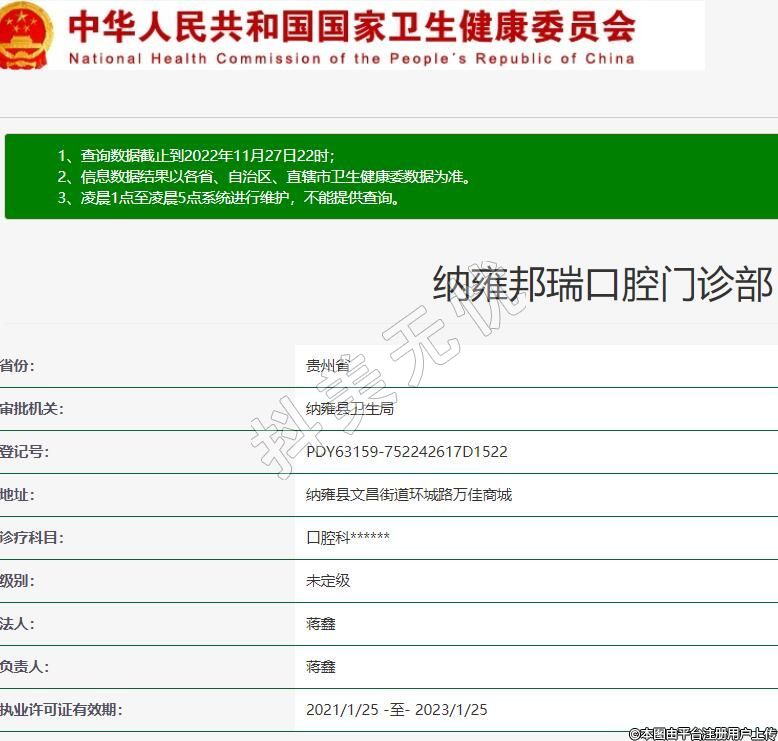Click the national emblem logo

25,35
